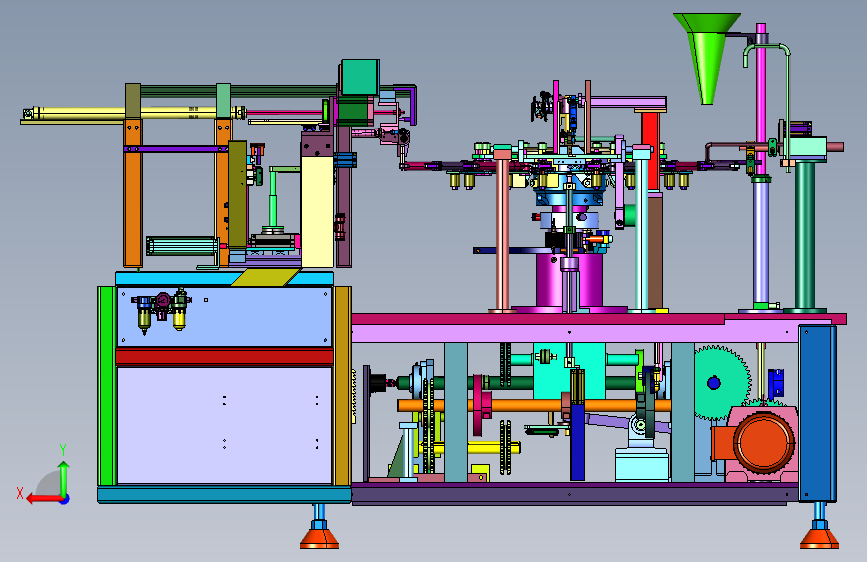This screenshot has width=867, height=562.
Task: Select the 'Y' axis label
Action: click(x=63, y=450)
